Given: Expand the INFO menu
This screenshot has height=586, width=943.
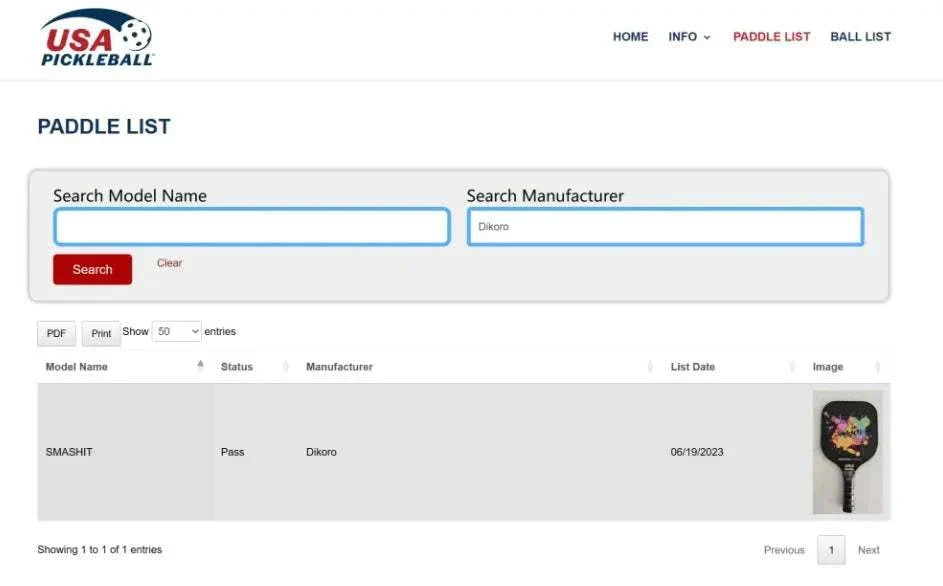Looking at the screenshot, I should (x=689, y=37).
